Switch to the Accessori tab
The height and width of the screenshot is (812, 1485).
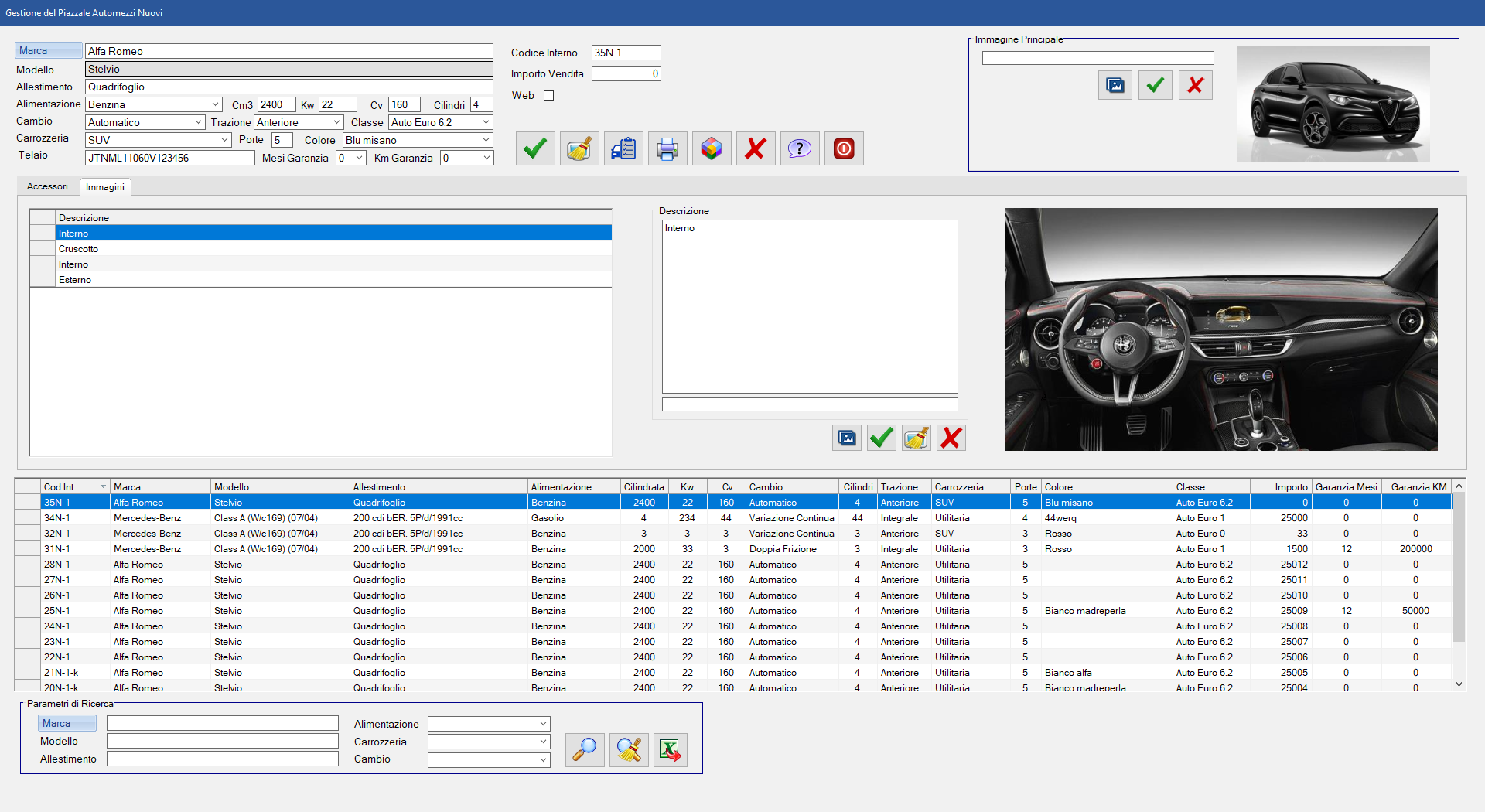coord(47,186)
